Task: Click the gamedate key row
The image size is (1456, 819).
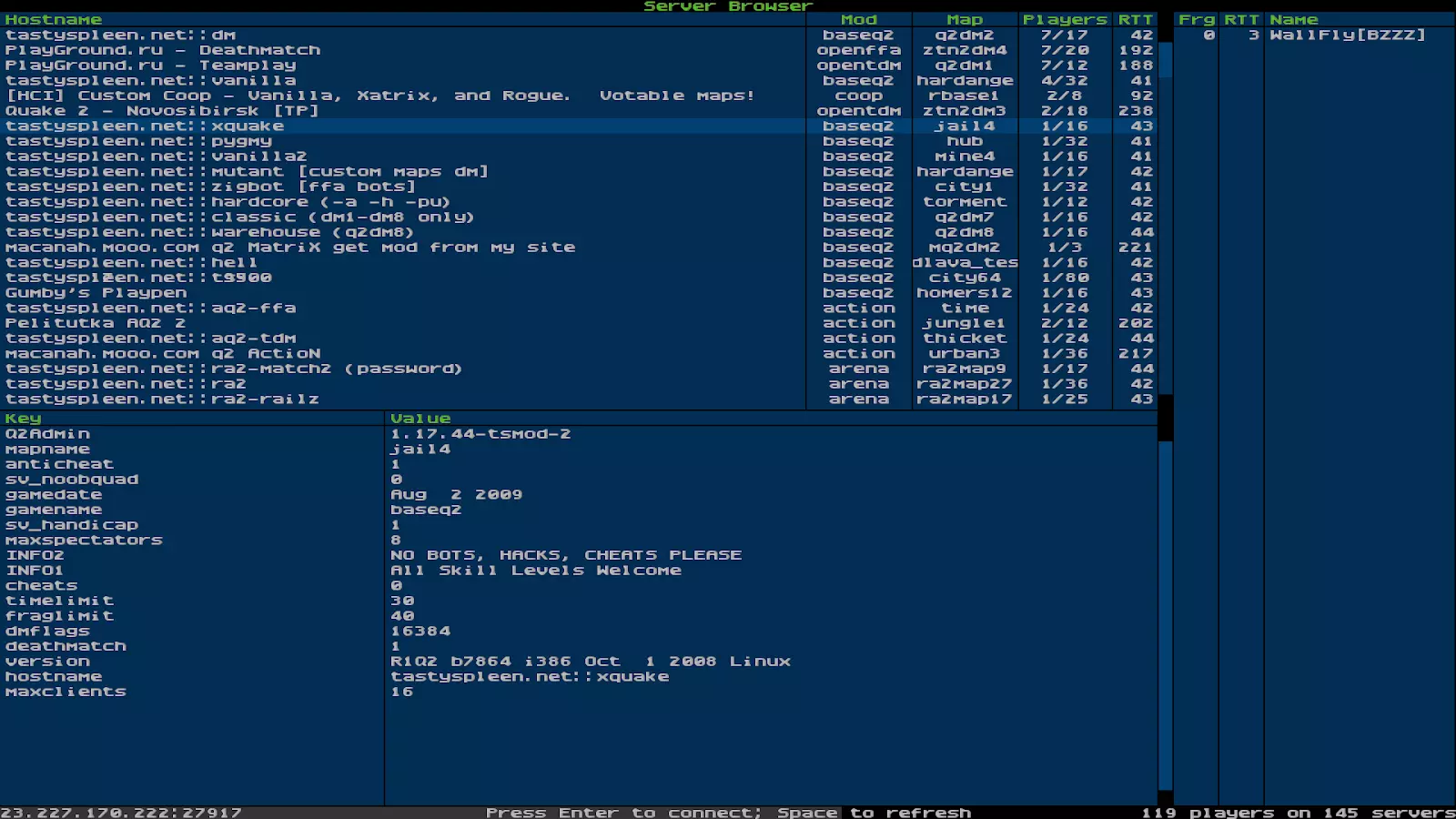Action: pyautogui.click(x=579, y=495)
